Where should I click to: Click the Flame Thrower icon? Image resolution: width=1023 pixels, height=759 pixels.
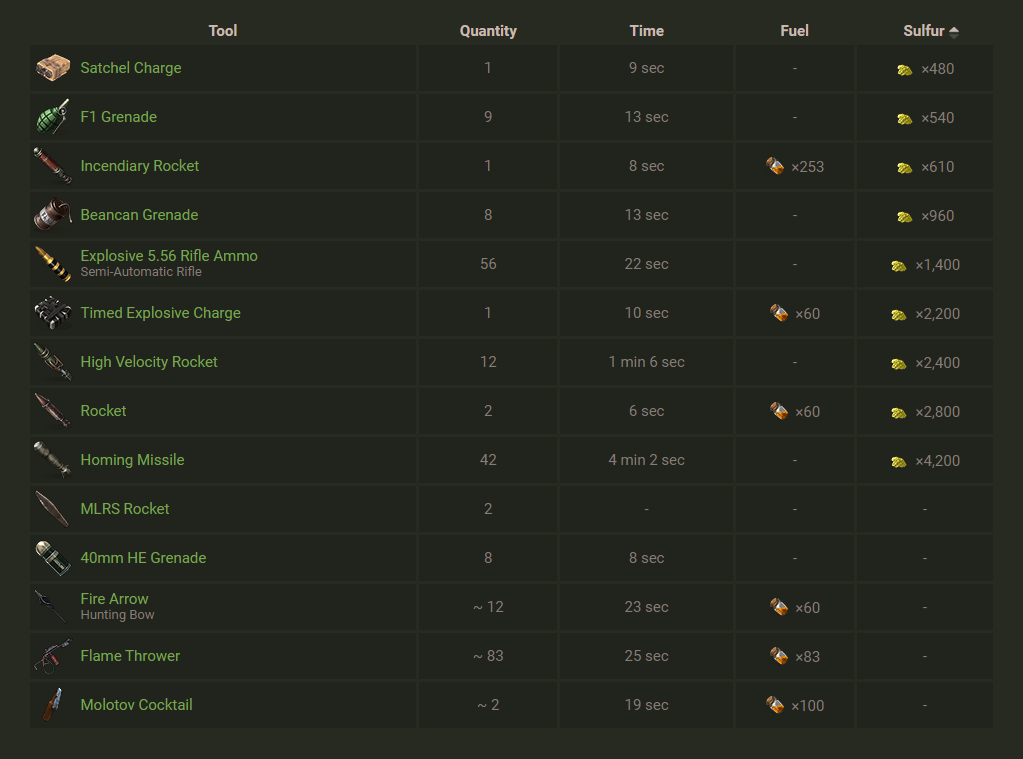[52, 656]
